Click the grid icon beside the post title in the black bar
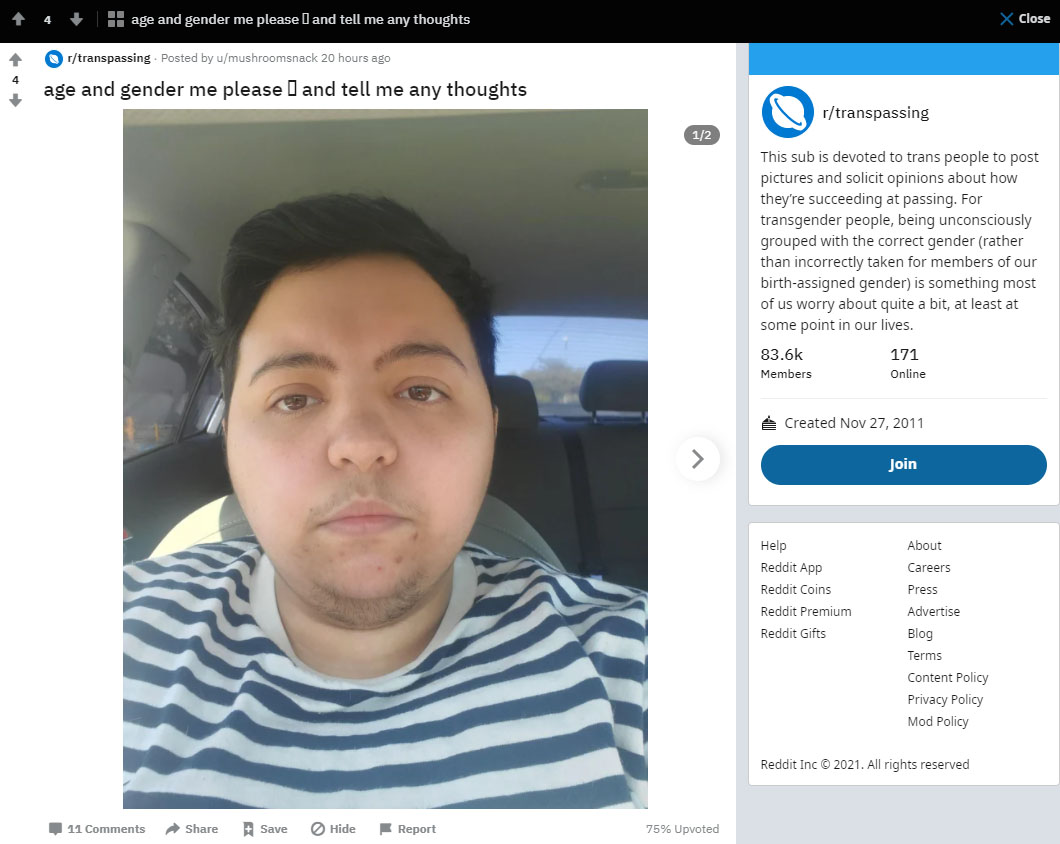This screenshot has height=844, width=1060. click(116, 19)
